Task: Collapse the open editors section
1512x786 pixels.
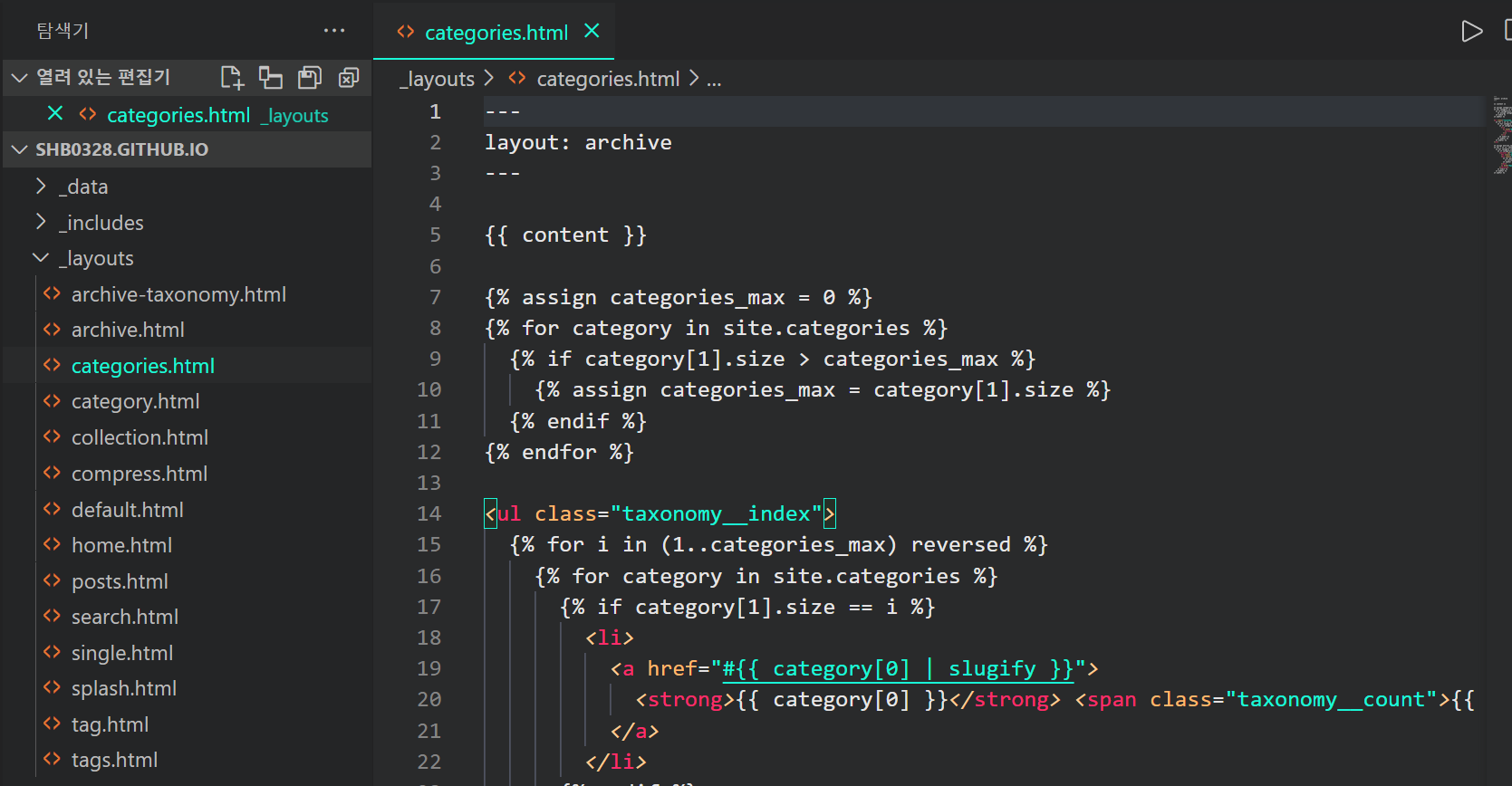Action: point(19,78)
